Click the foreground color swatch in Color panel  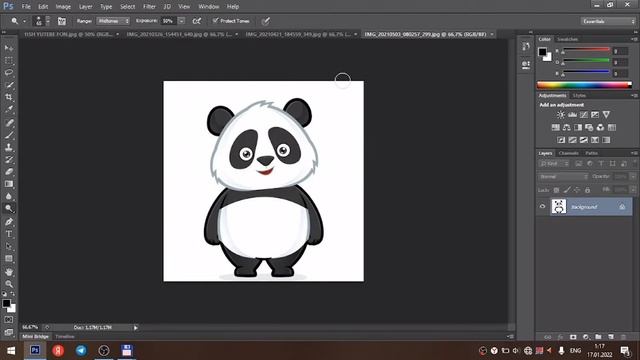click(x=542, y=51)
